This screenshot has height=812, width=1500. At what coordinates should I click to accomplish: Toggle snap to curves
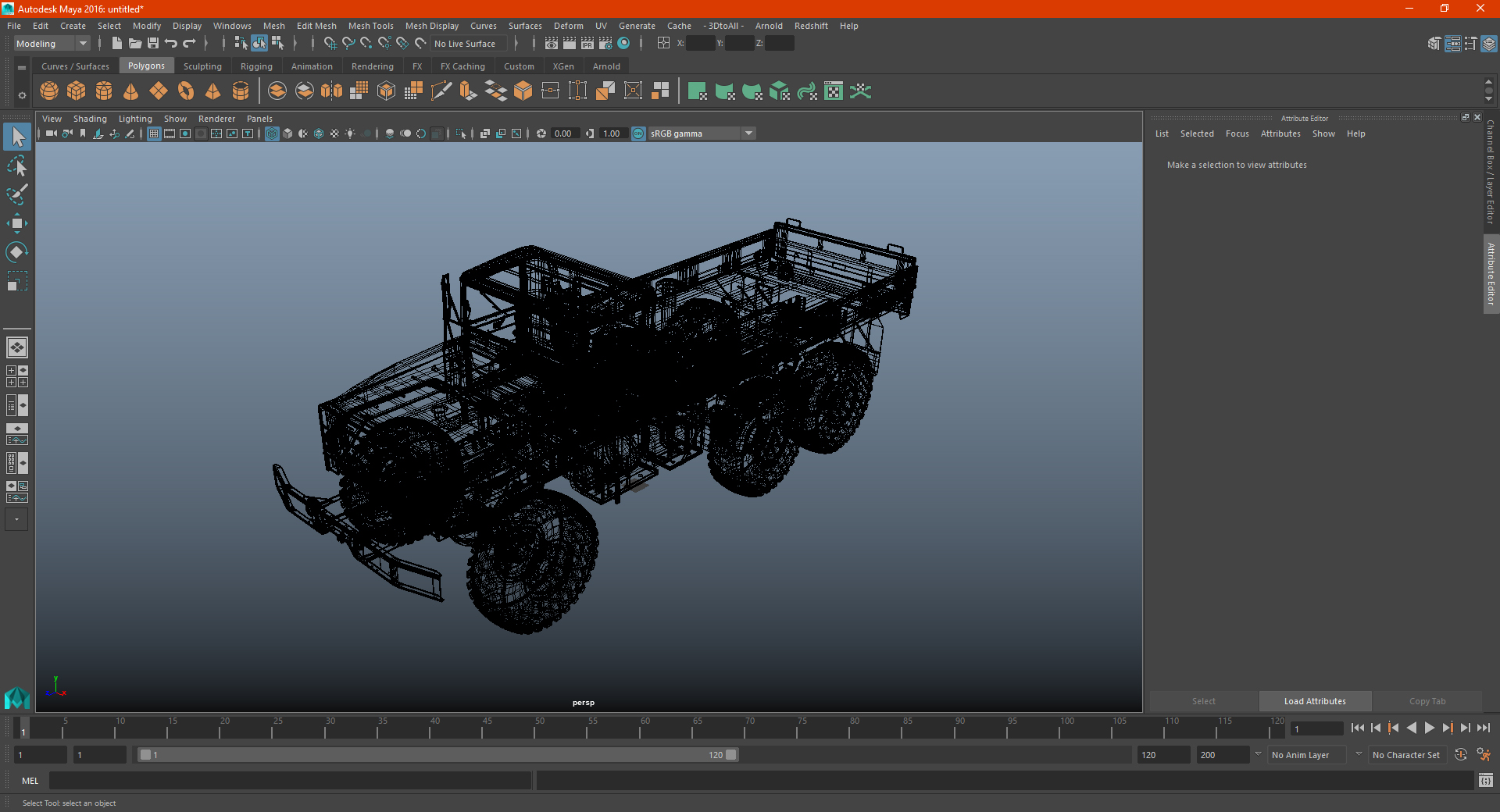pos(348,44)
